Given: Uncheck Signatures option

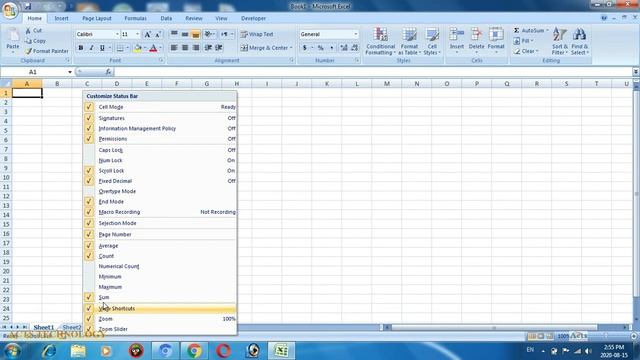Looking at the screenshot, I should point(160,118).
